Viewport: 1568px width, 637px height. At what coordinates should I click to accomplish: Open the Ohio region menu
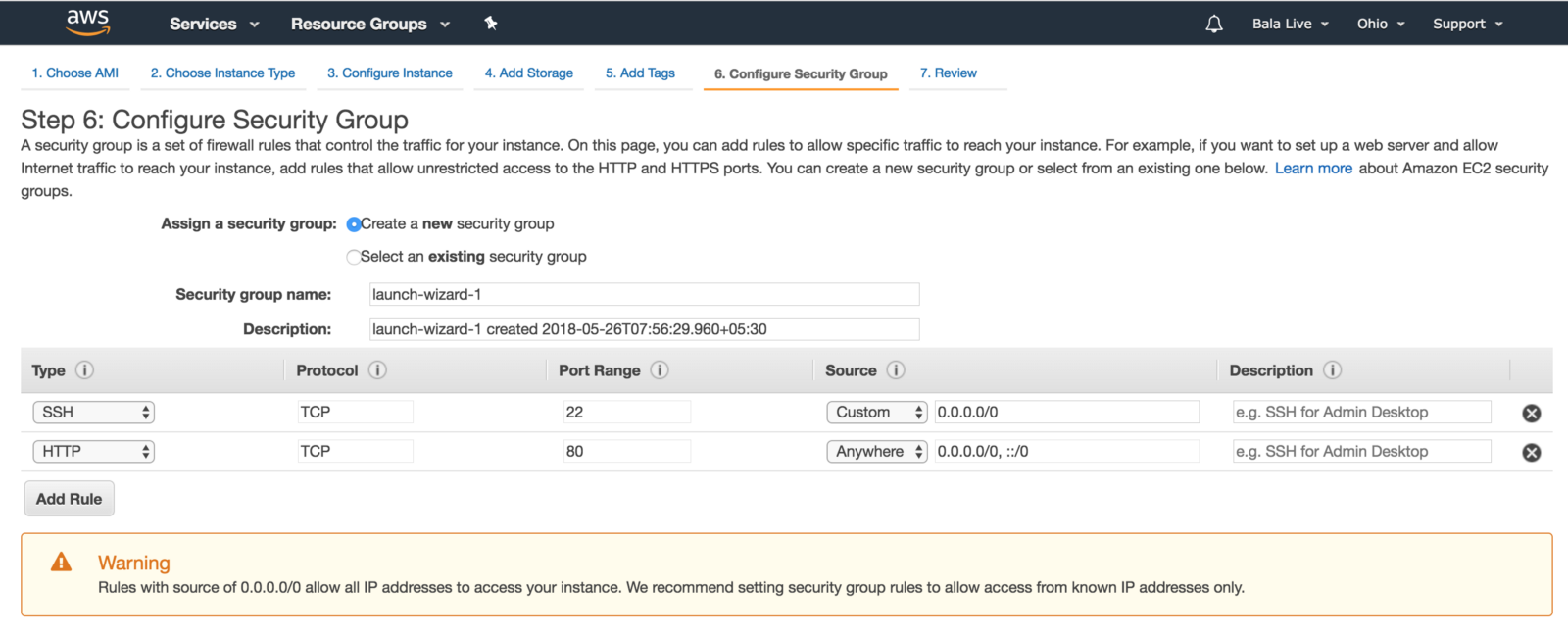[x=1381, y=24]
